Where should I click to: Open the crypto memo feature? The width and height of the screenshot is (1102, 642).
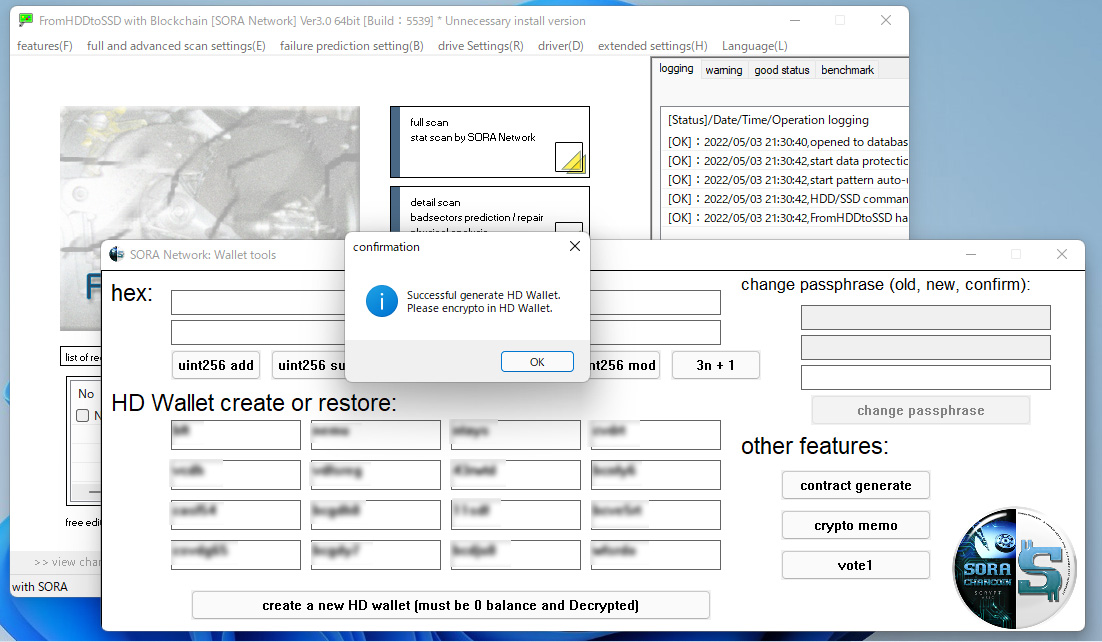[855, 525]
